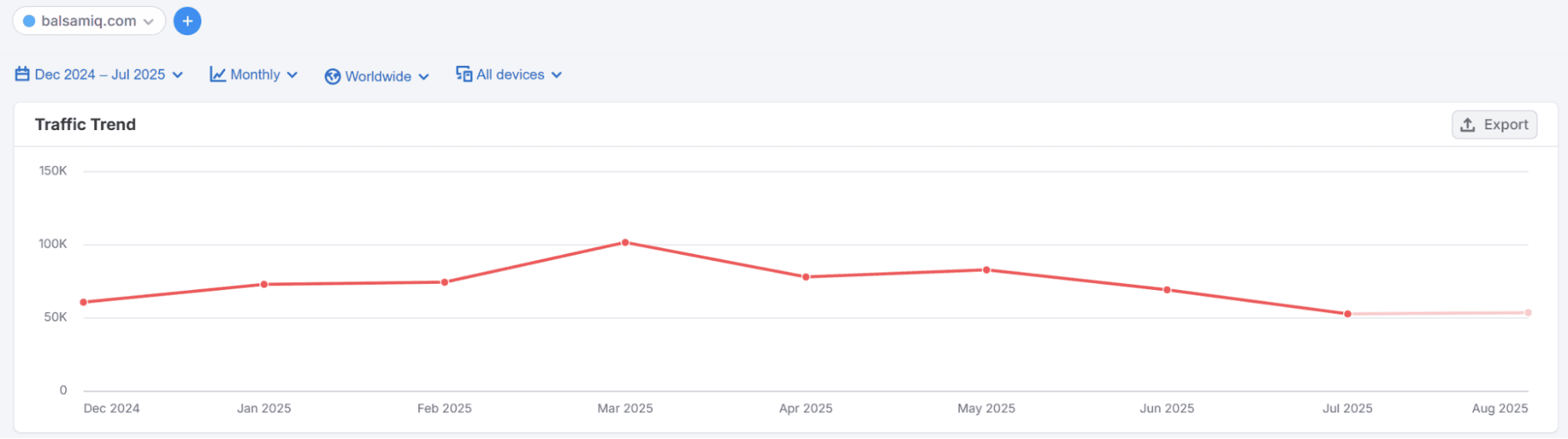Click the upload arrow icon in Export
This screenshot has width=1568, height=439.
coord(1468,125)
